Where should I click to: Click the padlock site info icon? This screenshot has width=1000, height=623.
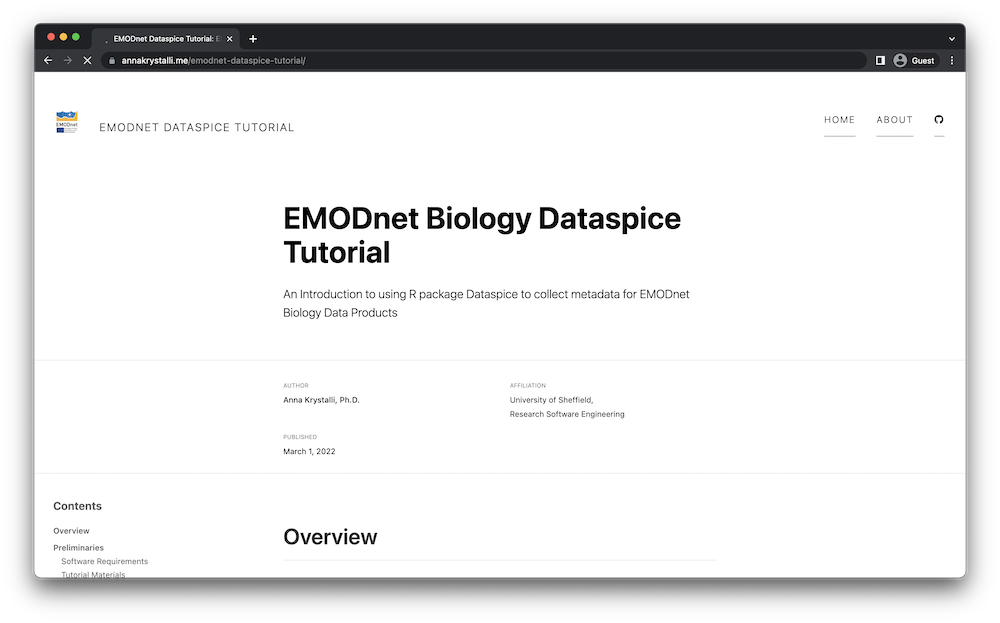[x=112, y=61]
